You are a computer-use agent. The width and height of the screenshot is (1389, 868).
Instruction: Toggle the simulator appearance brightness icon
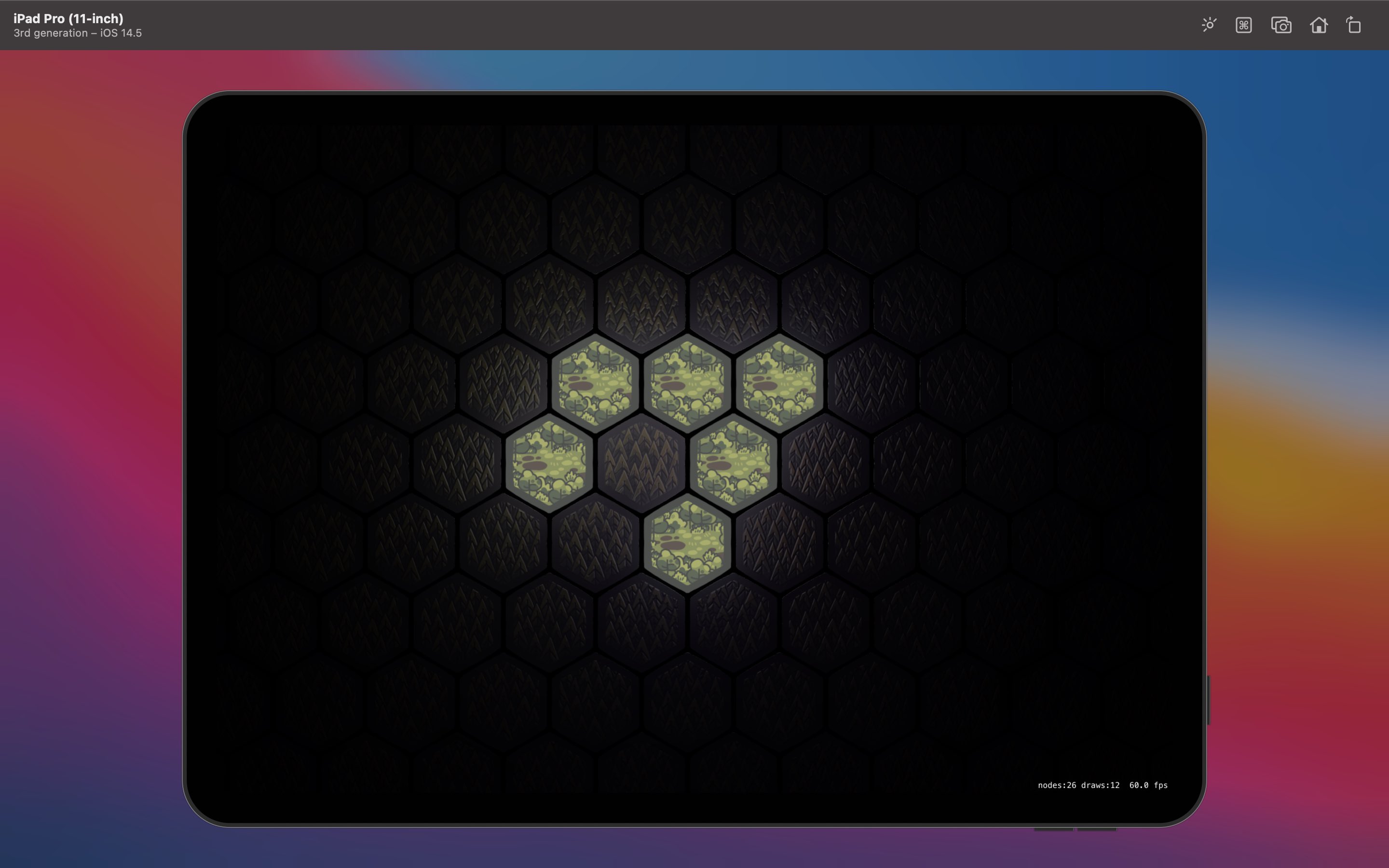1209,25
